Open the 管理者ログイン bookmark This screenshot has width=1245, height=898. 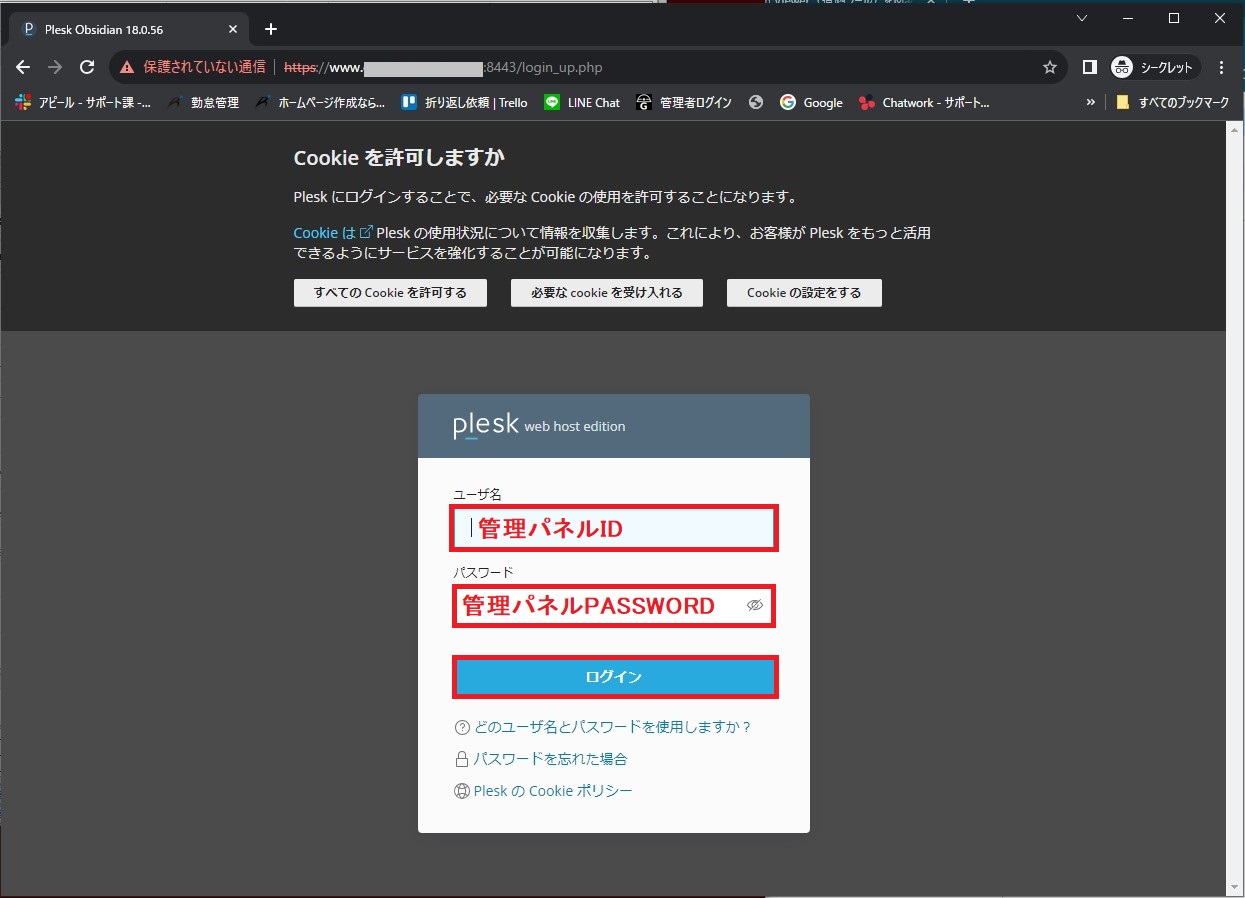point(684,102)
